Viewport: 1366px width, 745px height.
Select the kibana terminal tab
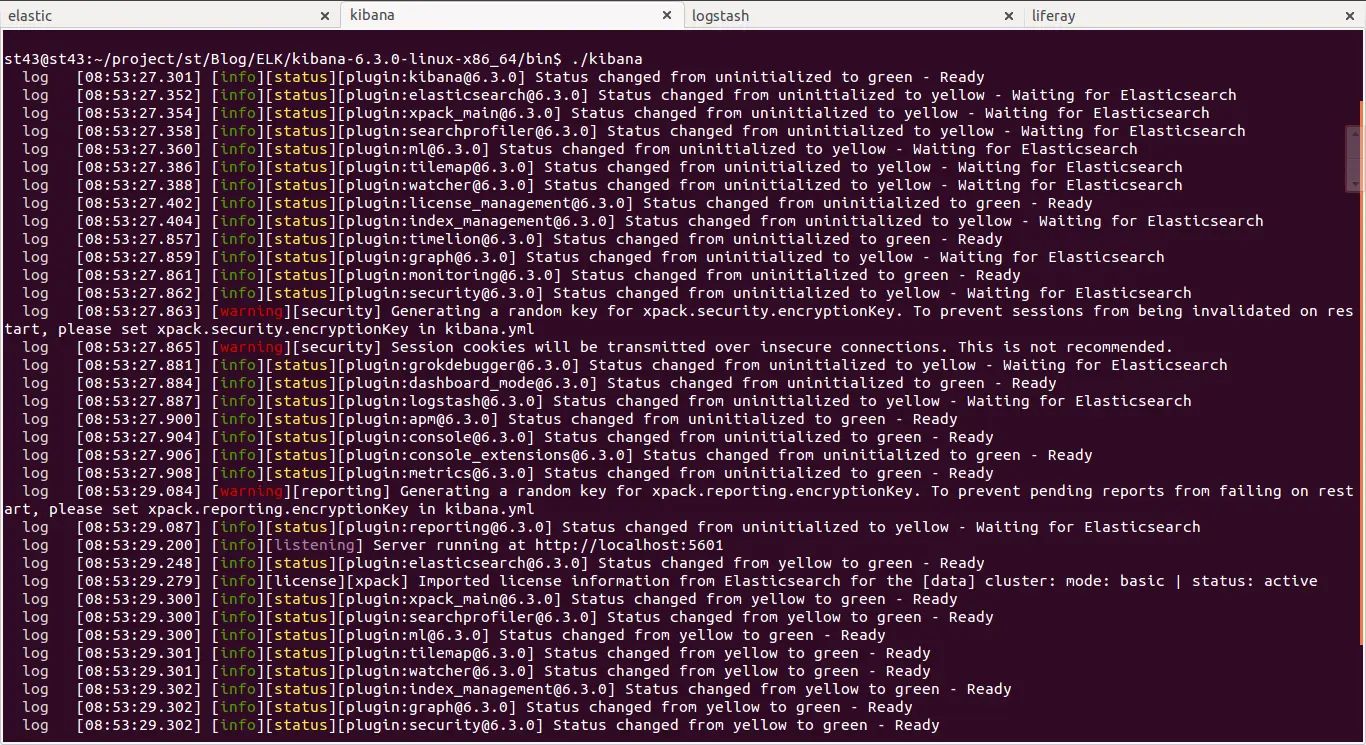click(x=512, y=15)
